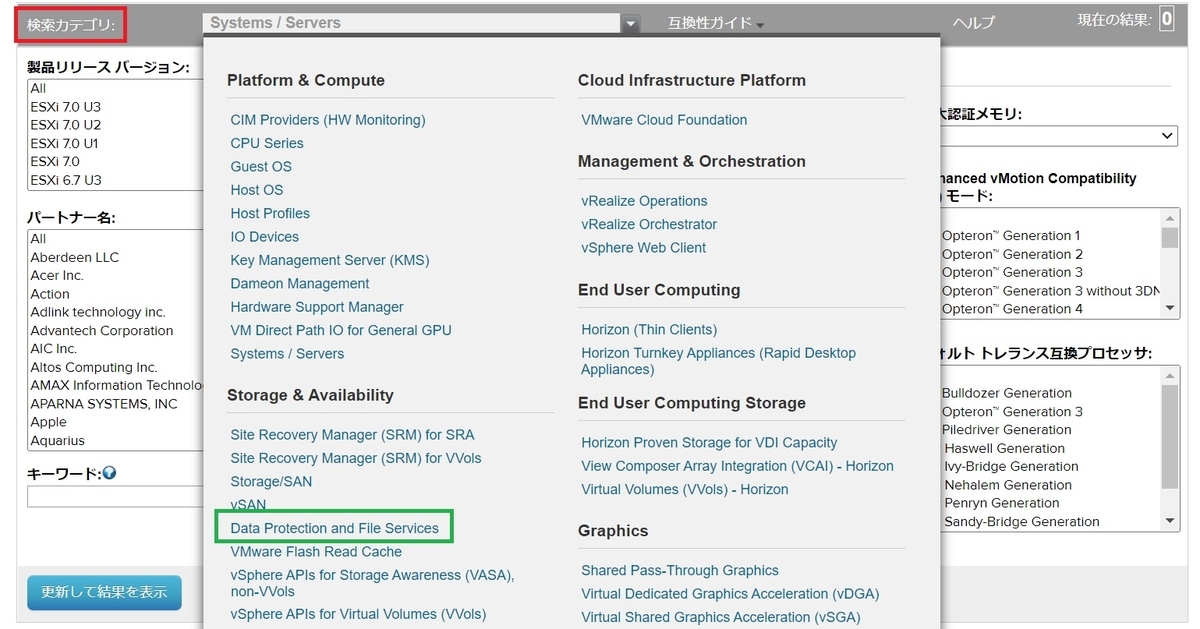Select vRealize Operations category
The height and width of the screenshot is (629, 1200).
coord(644,201)
